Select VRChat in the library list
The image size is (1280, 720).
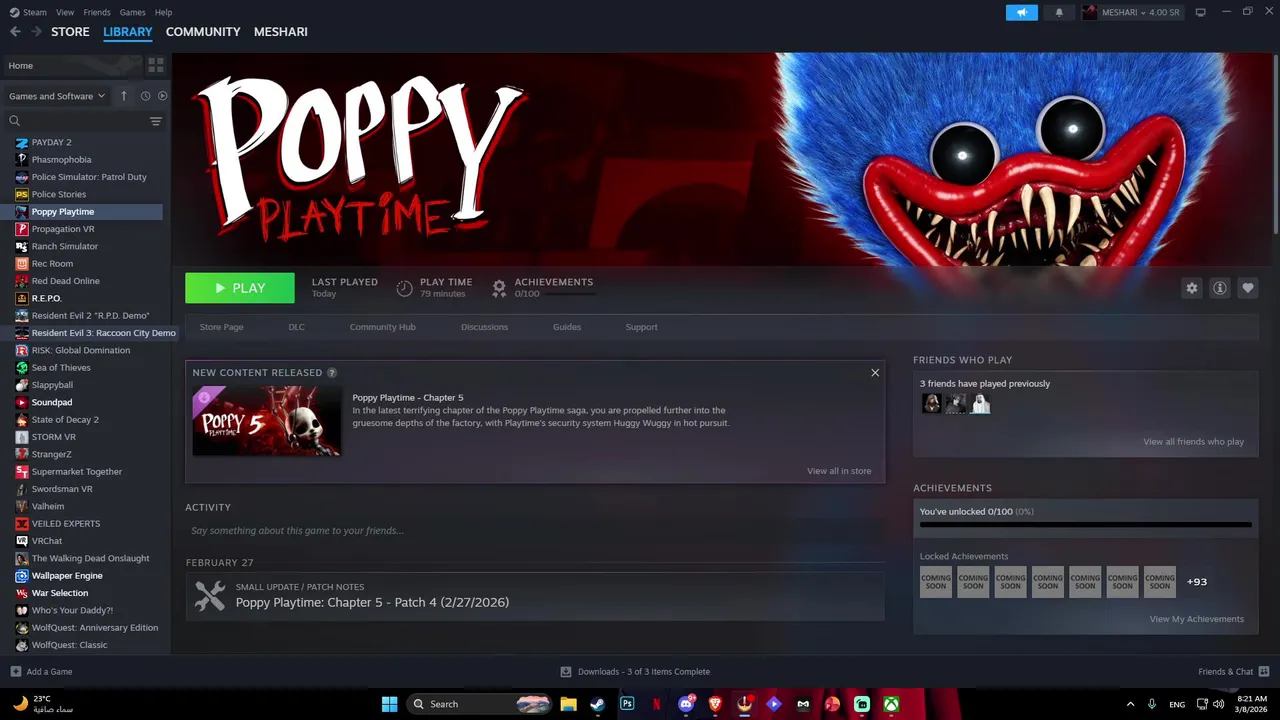(47, 541)
